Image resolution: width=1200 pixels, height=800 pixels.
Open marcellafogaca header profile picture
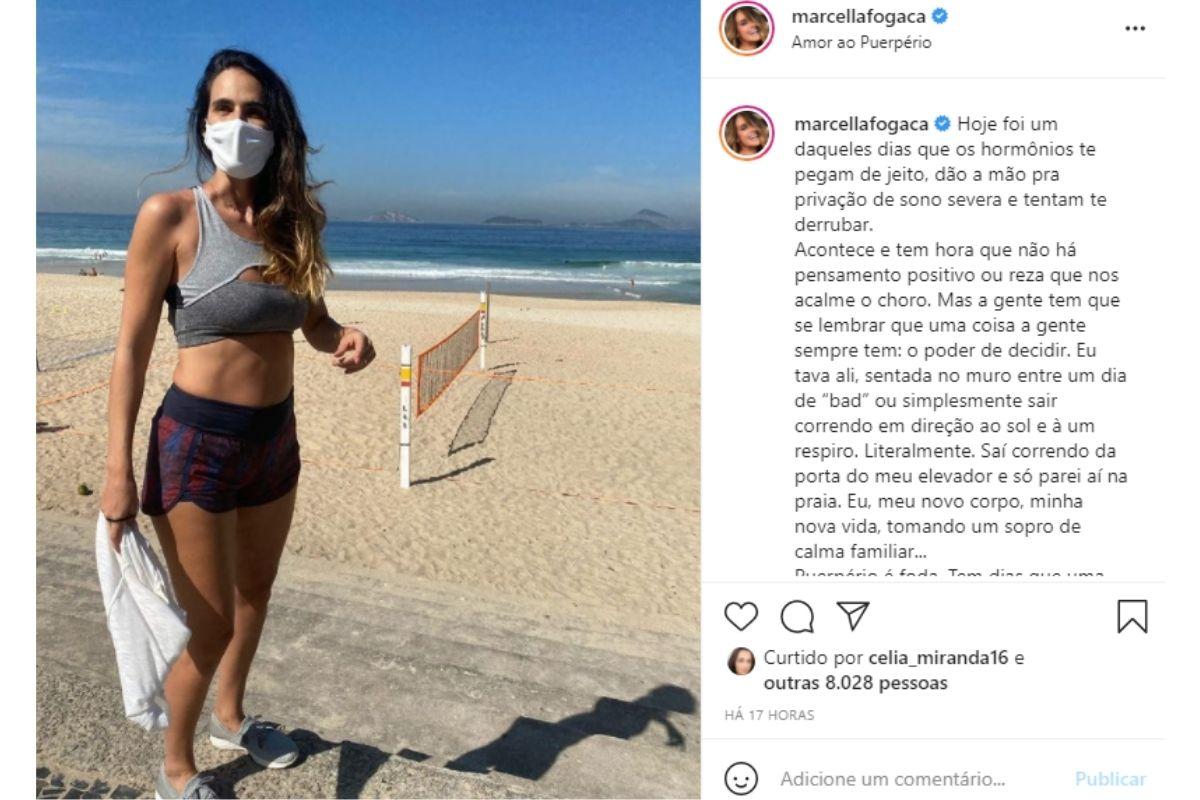pos(746,28)
